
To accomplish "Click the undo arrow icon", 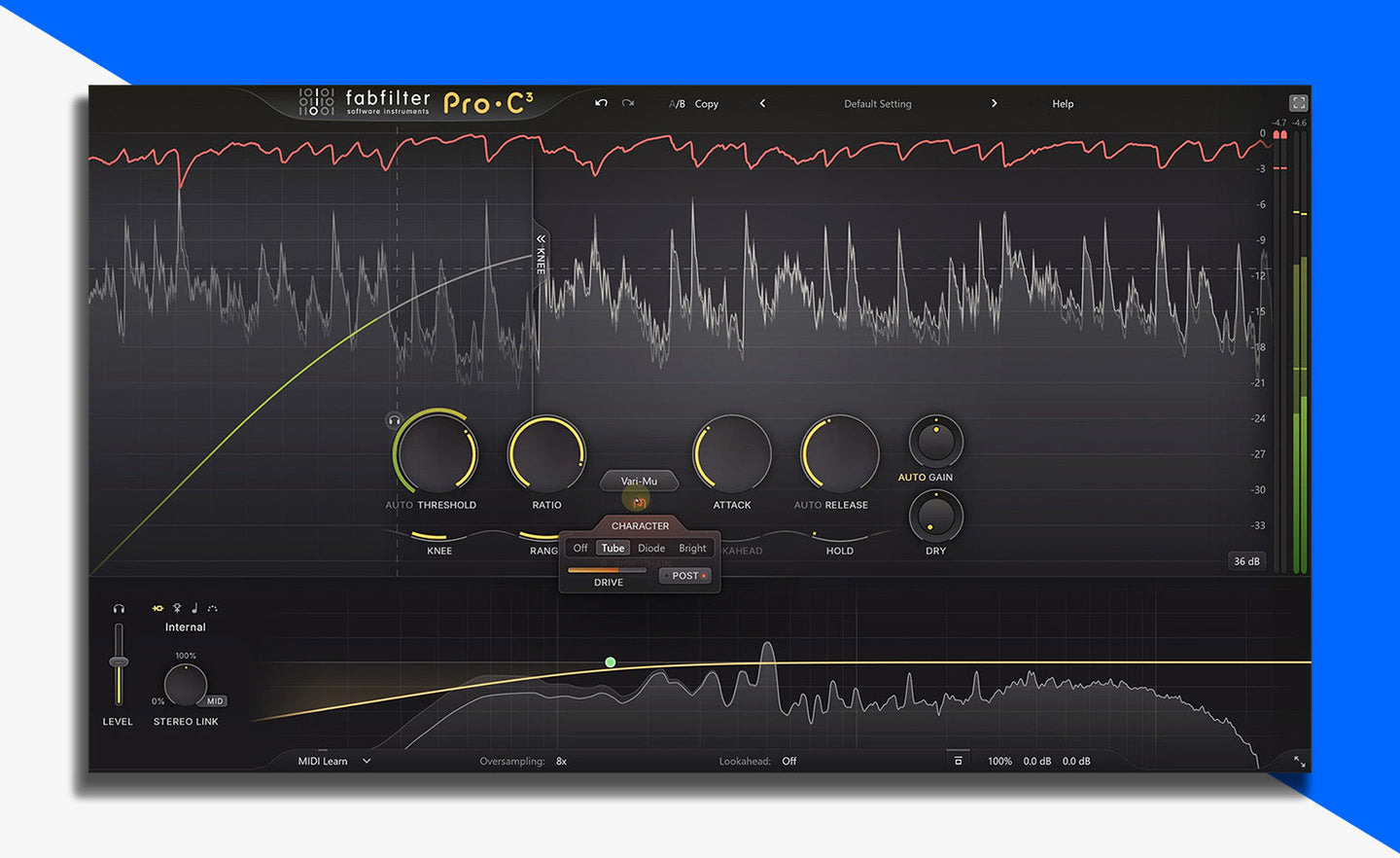I will (x=601, y=103).
